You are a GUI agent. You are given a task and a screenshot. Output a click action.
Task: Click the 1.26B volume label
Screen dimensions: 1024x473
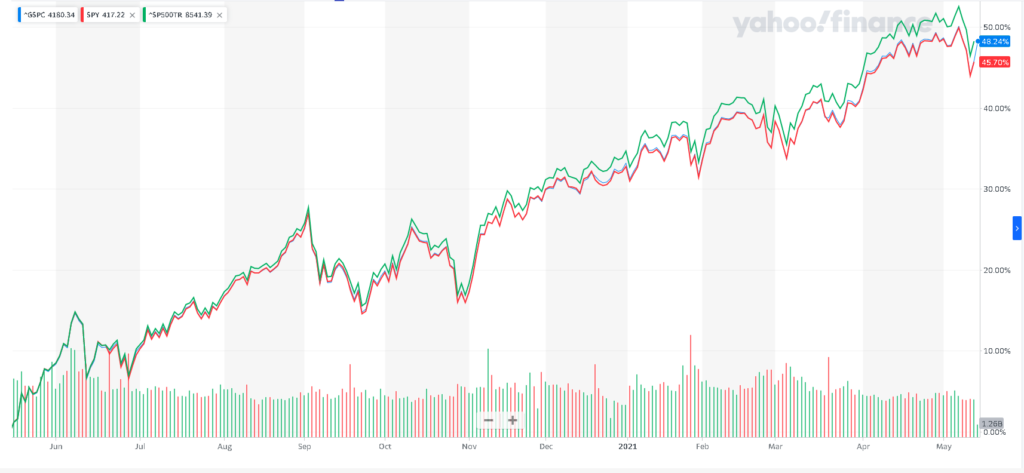pyautogui.click(x=990, y=423)
